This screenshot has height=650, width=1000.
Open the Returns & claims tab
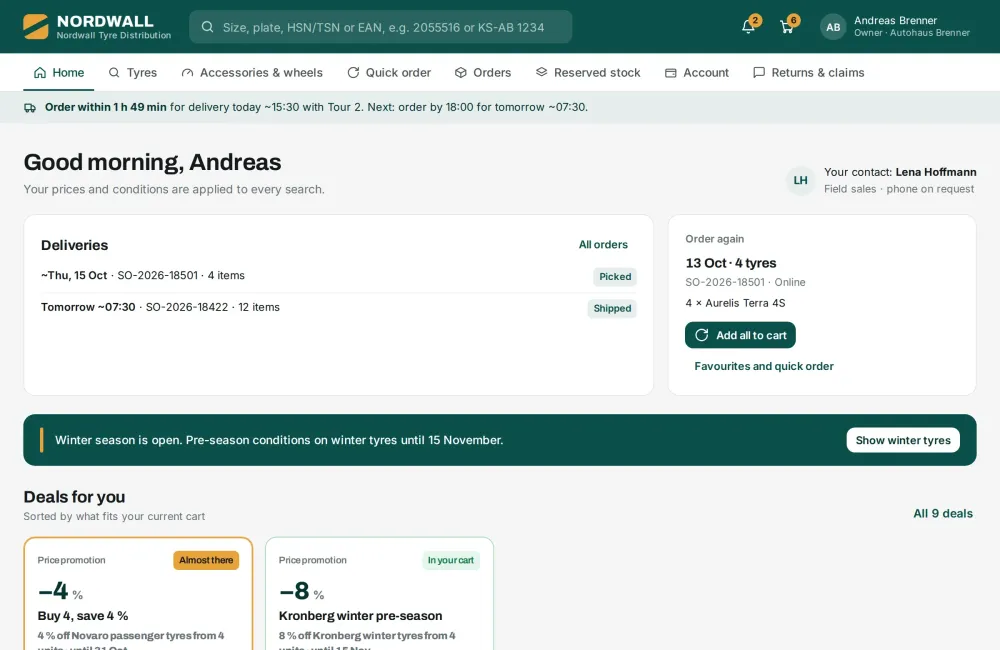(x=808, y=73)
